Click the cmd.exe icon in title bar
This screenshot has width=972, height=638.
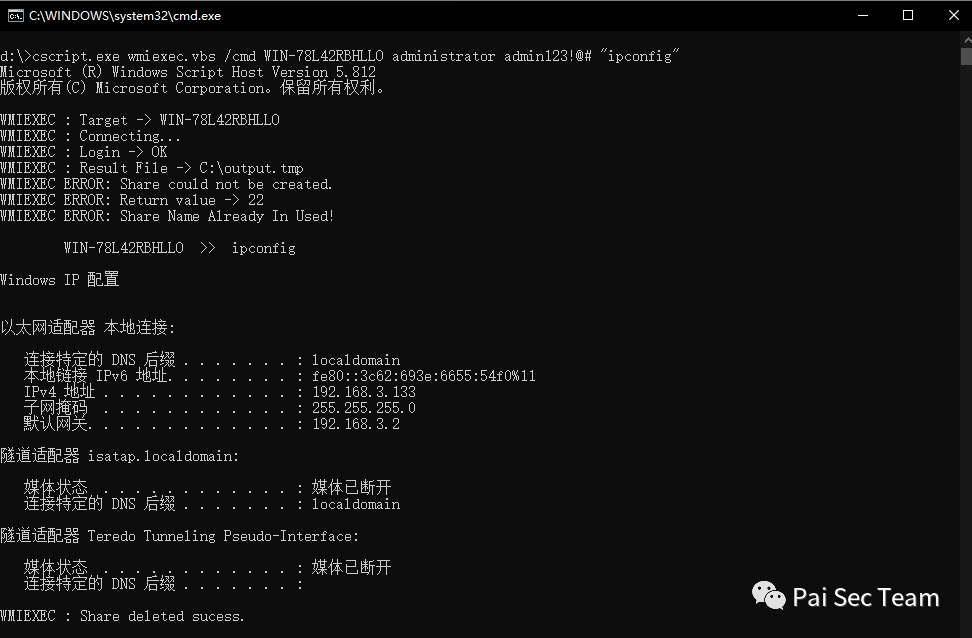point(15,16)
